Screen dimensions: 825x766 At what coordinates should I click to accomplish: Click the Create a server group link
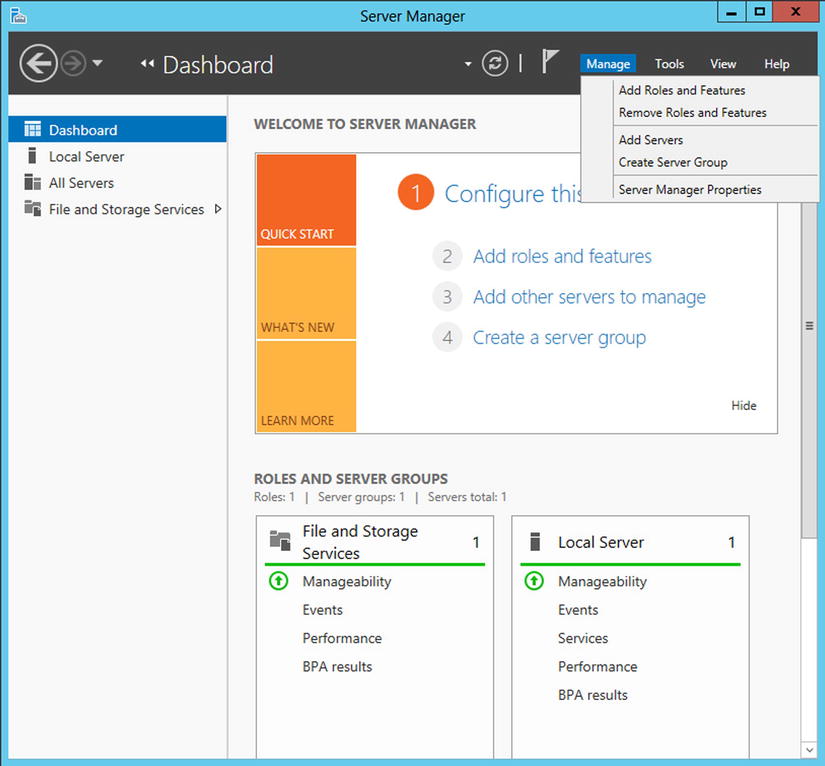[x=559, y=338]
